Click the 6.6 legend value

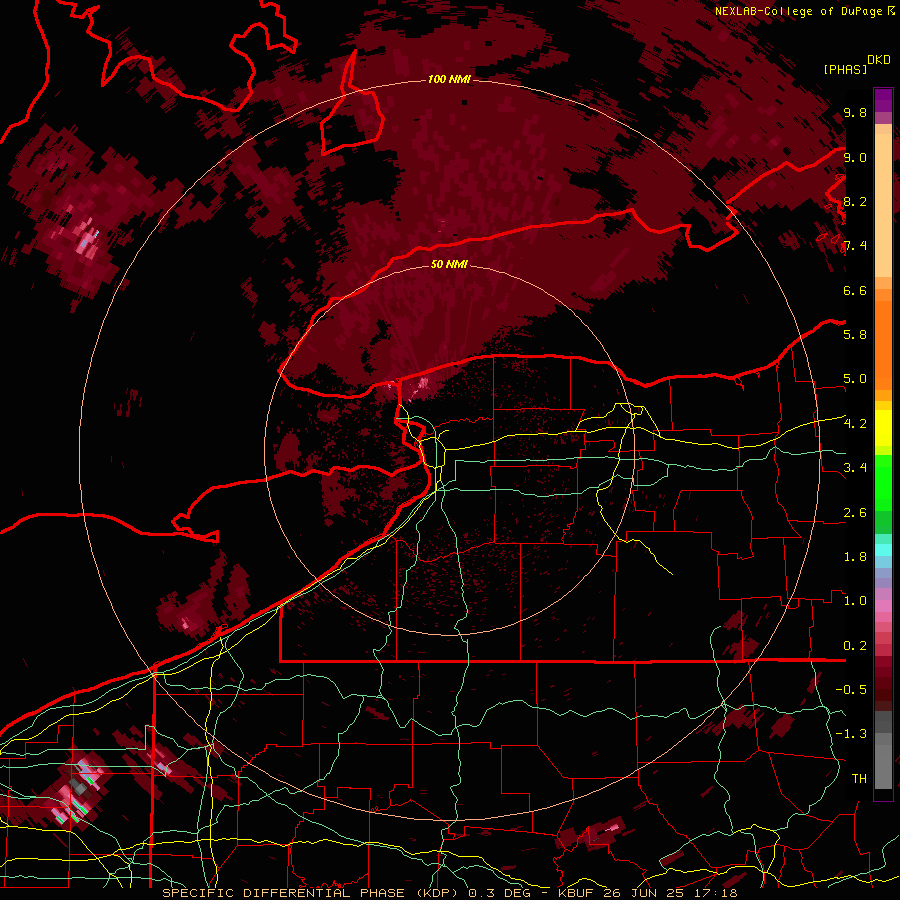tap(855, 291)
